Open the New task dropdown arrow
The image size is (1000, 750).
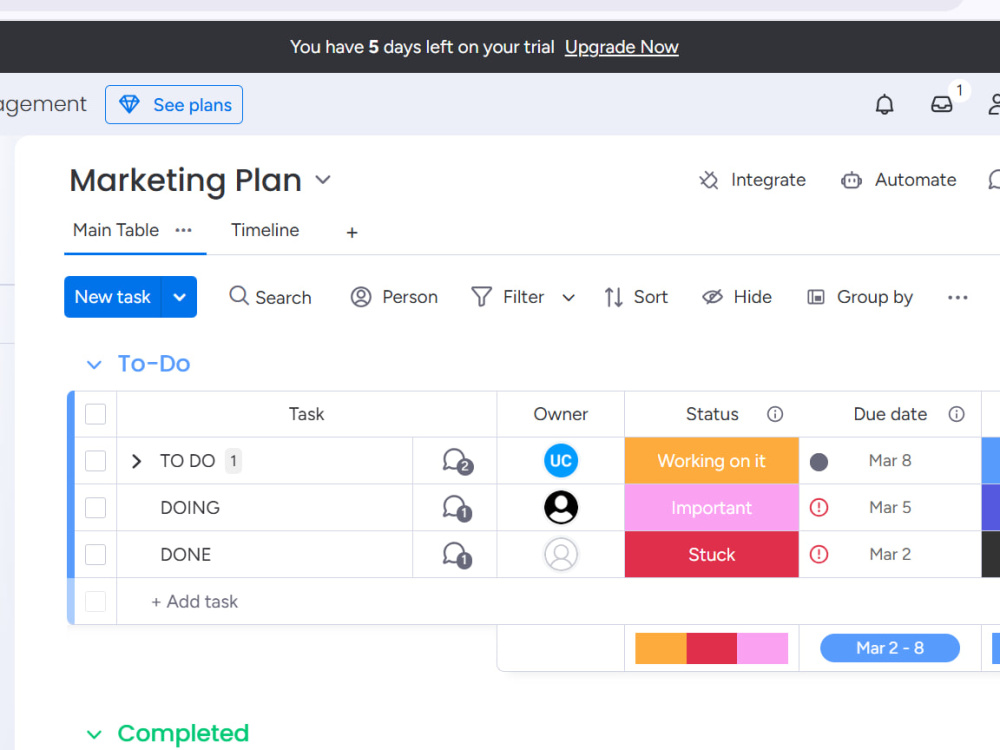click(180, 297)
